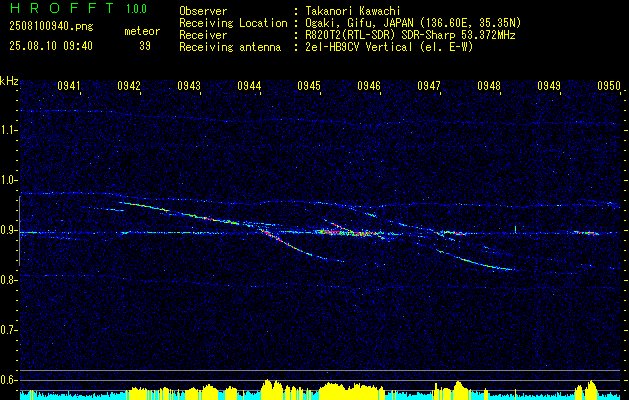629x400 pixels.
Task: Click the meteor label
Action: tap(142, 31)
